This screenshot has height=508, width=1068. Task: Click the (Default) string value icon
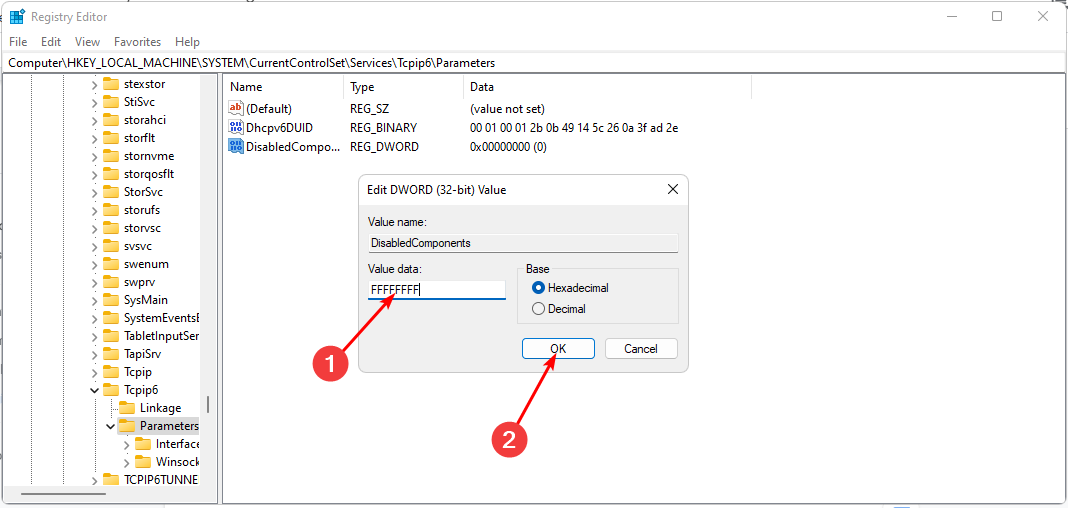236,108
